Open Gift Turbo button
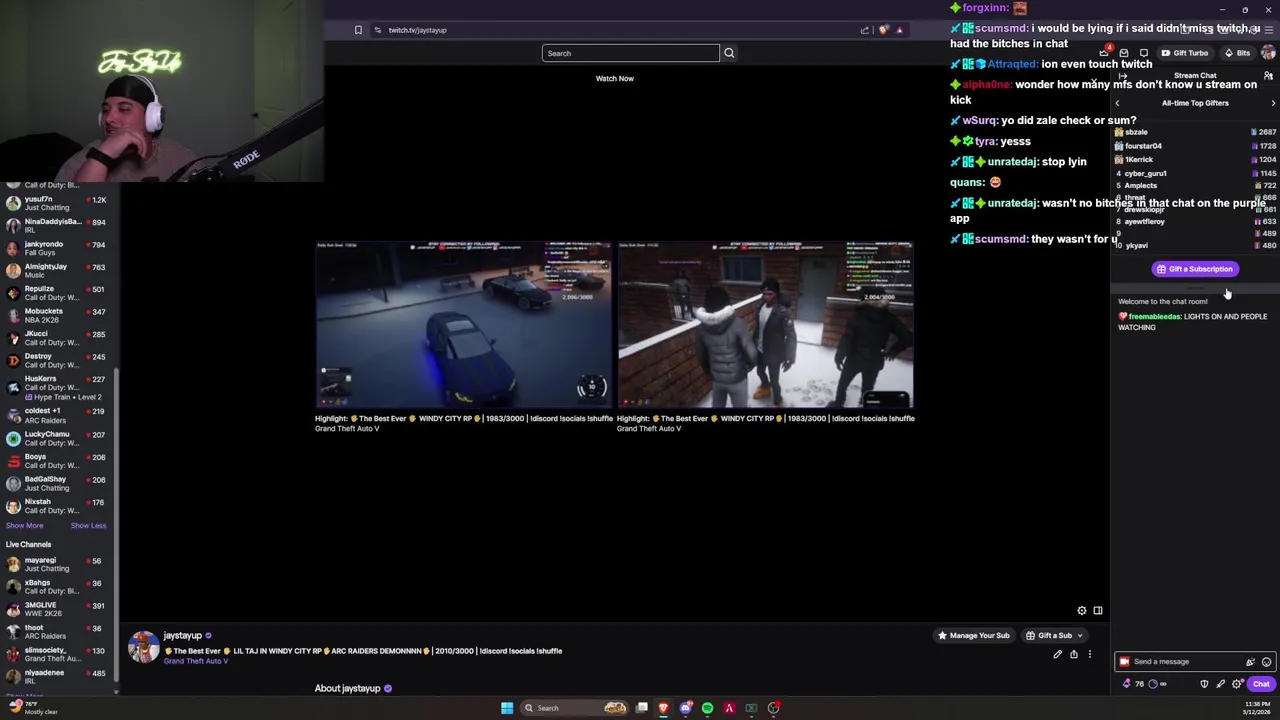This screenshot has height=720, width=1280. point(1184,53)
